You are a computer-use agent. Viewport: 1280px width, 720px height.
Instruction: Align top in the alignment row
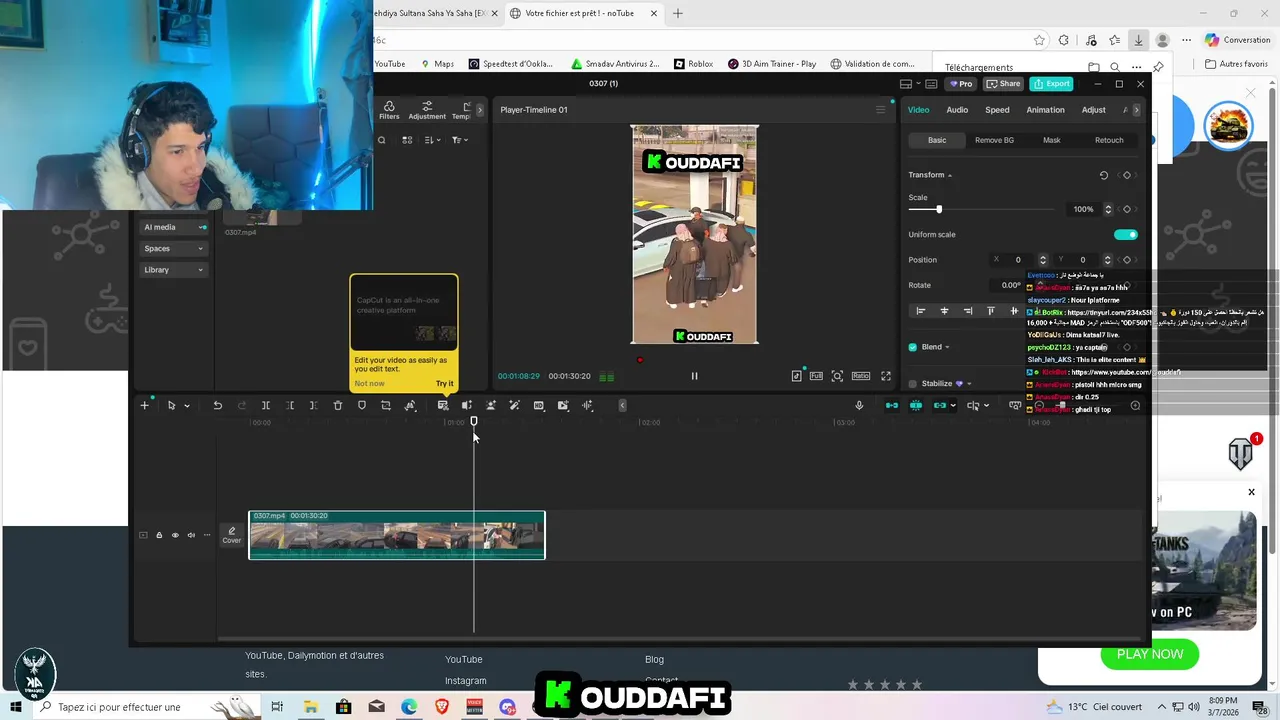991,311
